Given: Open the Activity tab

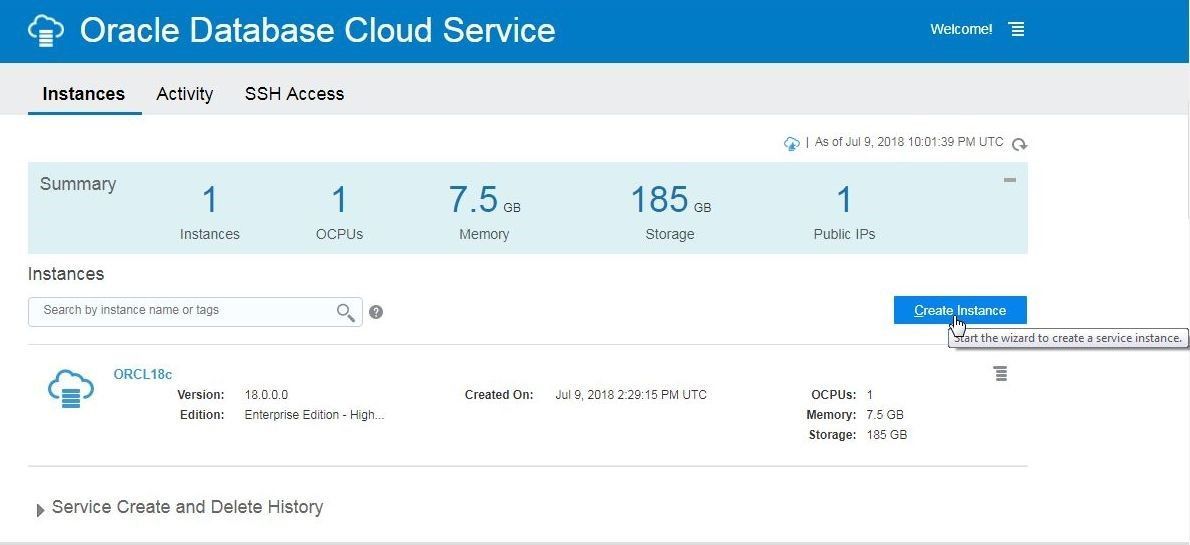Looking at the screenshot, I should click(184, 94).
